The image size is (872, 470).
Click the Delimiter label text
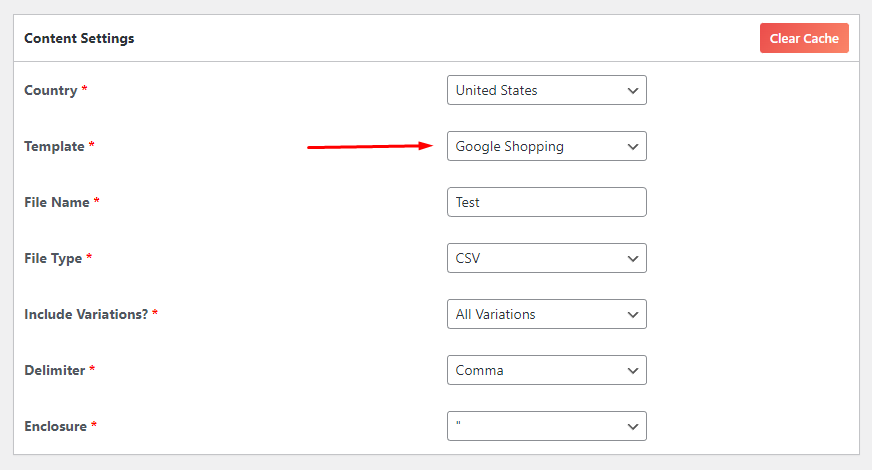(x=54, y=370)
